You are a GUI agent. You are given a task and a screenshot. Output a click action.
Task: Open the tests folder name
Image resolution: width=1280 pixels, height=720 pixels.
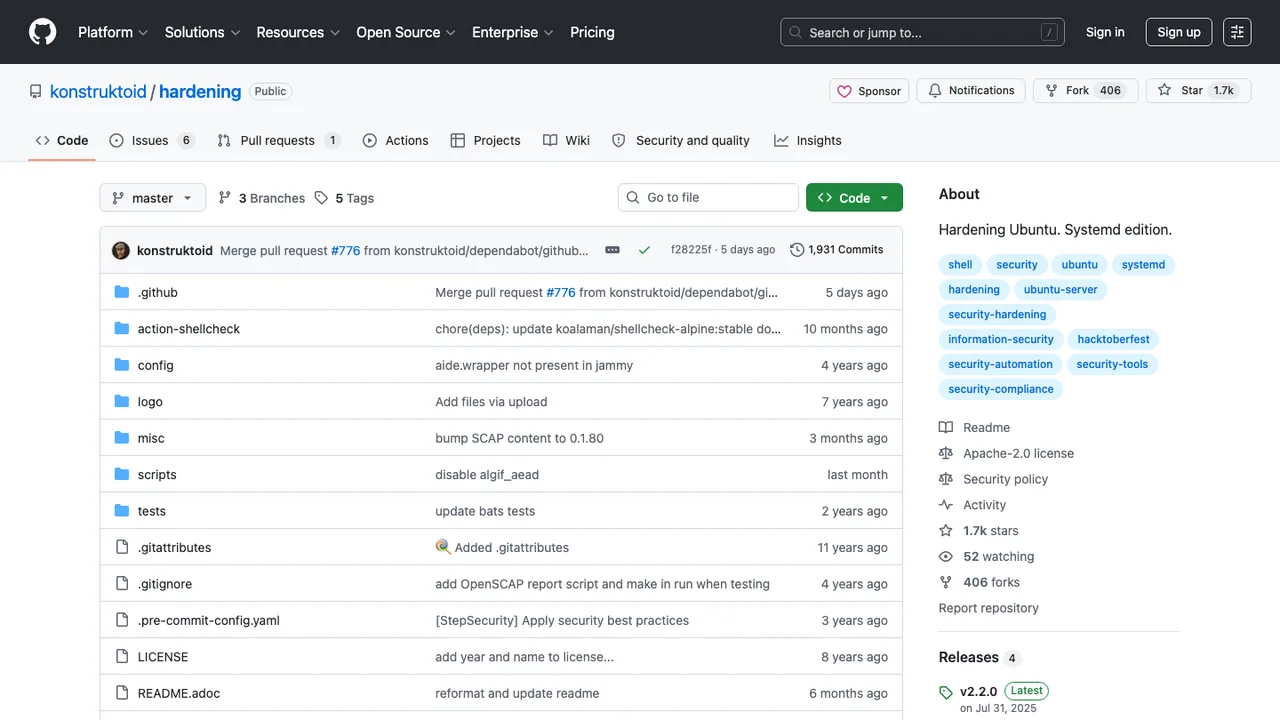[x=152, y=511]
